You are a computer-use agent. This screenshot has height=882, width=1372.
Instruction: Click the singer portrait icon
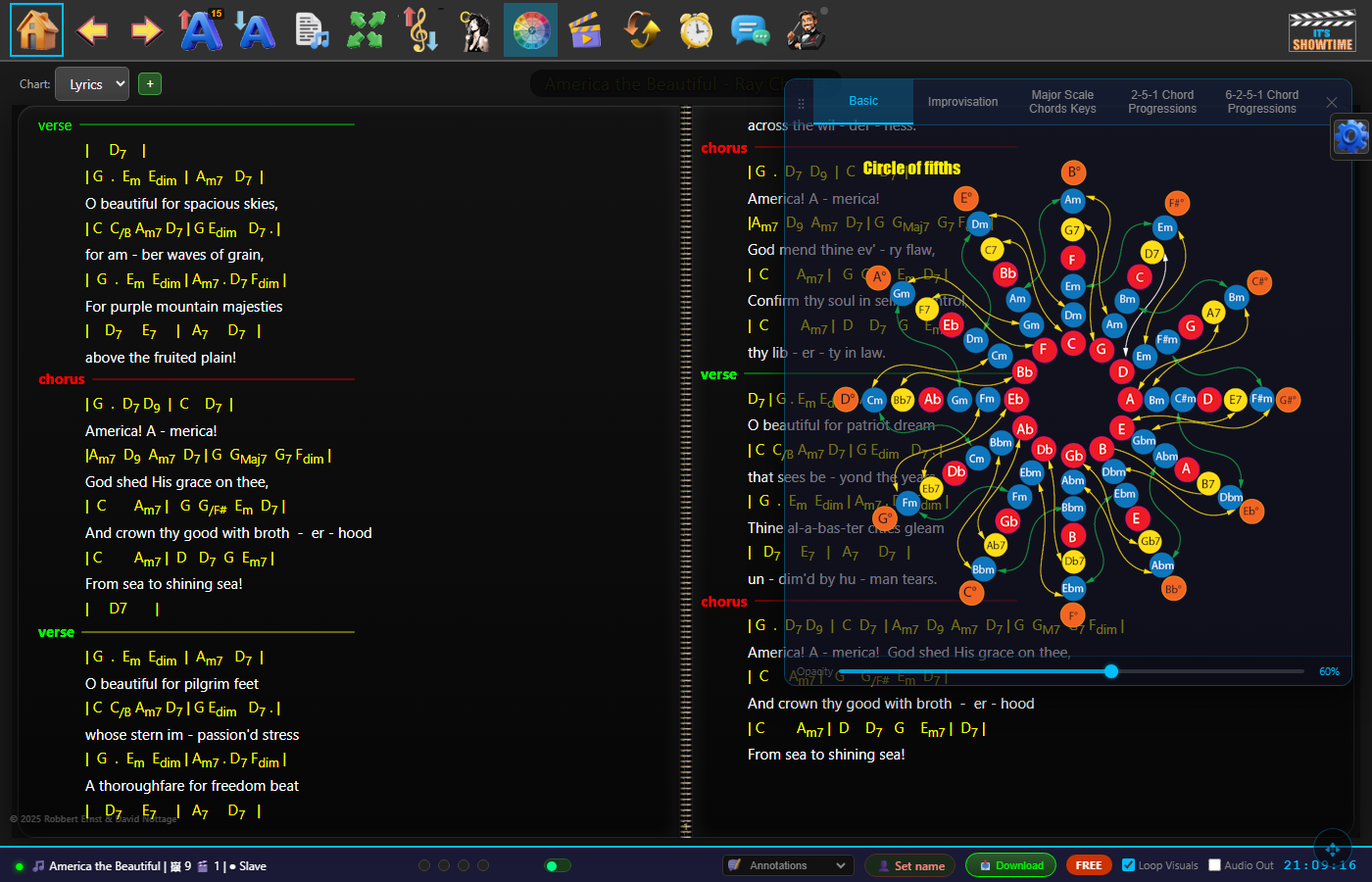pyautogui.click(x=476, y=30)
